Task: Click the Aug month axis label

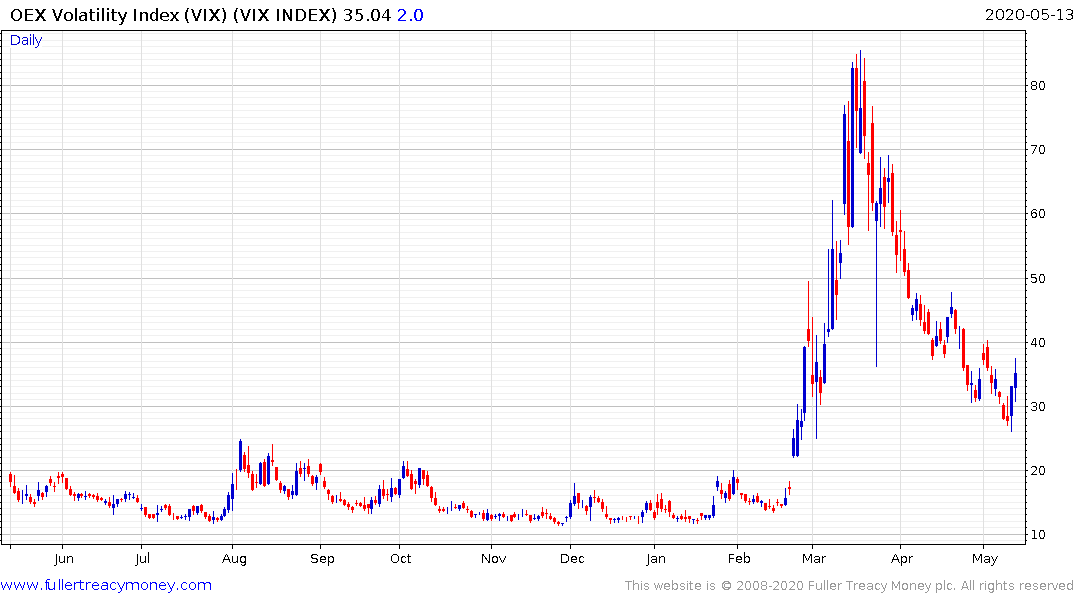Action: [234, 560]
